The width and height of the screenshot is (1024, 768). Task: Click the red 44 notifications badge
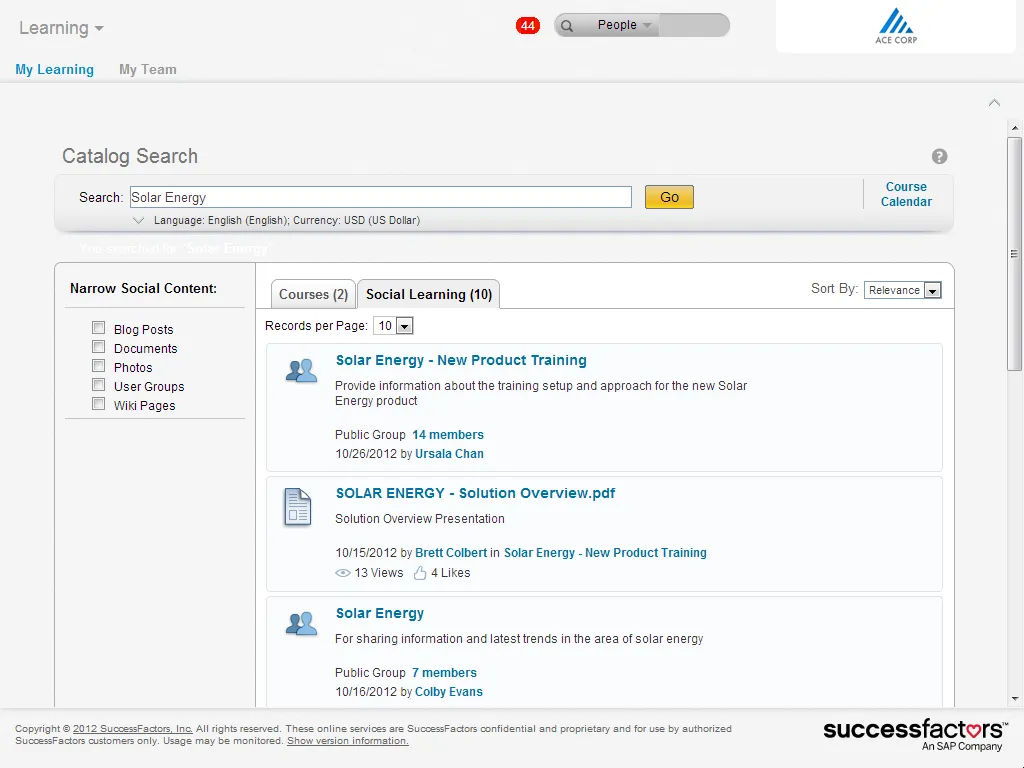528,25
